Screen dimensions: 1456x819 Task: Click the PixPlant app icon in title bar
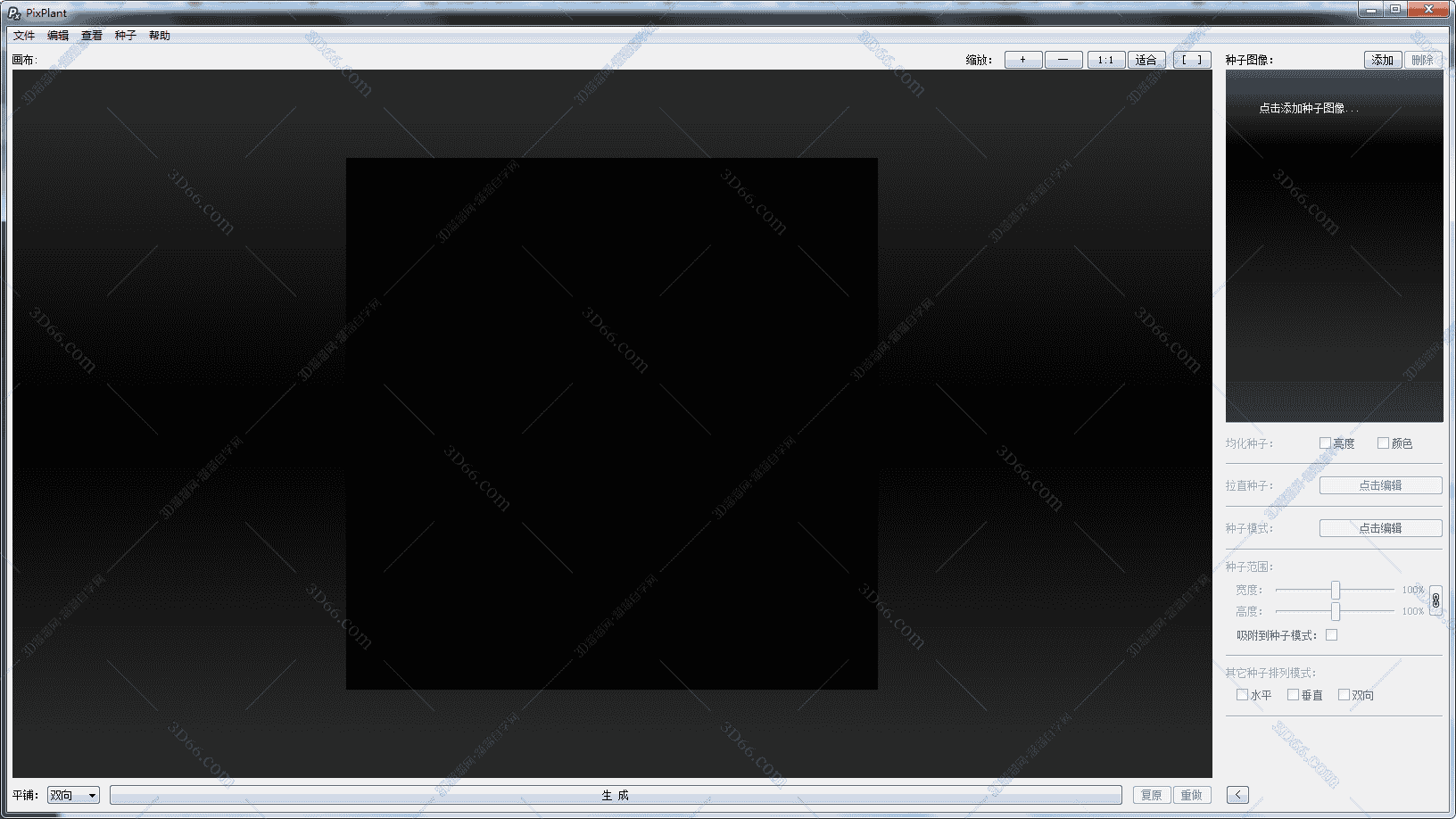13,12
